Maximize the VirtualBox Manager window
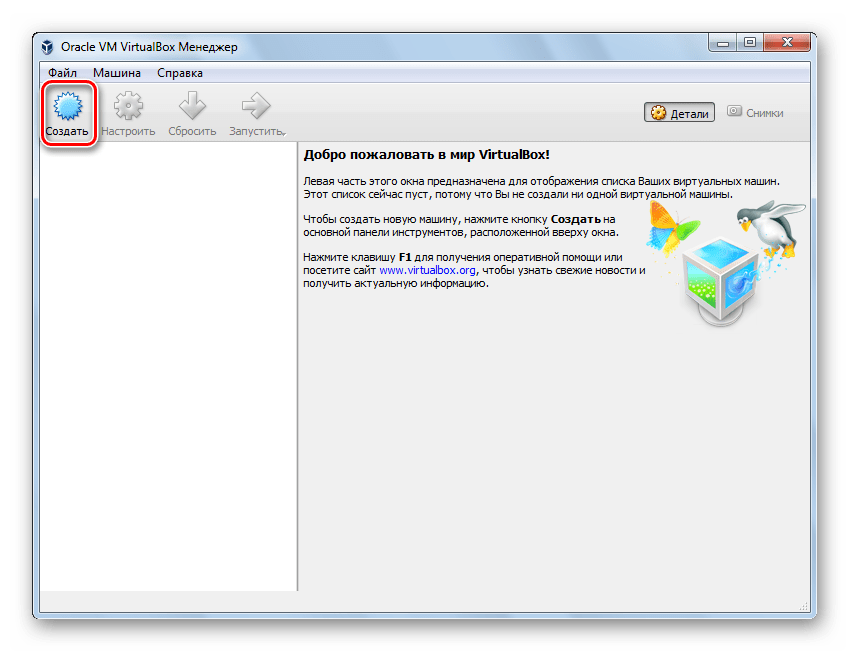Screen dimensions: 850x652 [750, 43]
